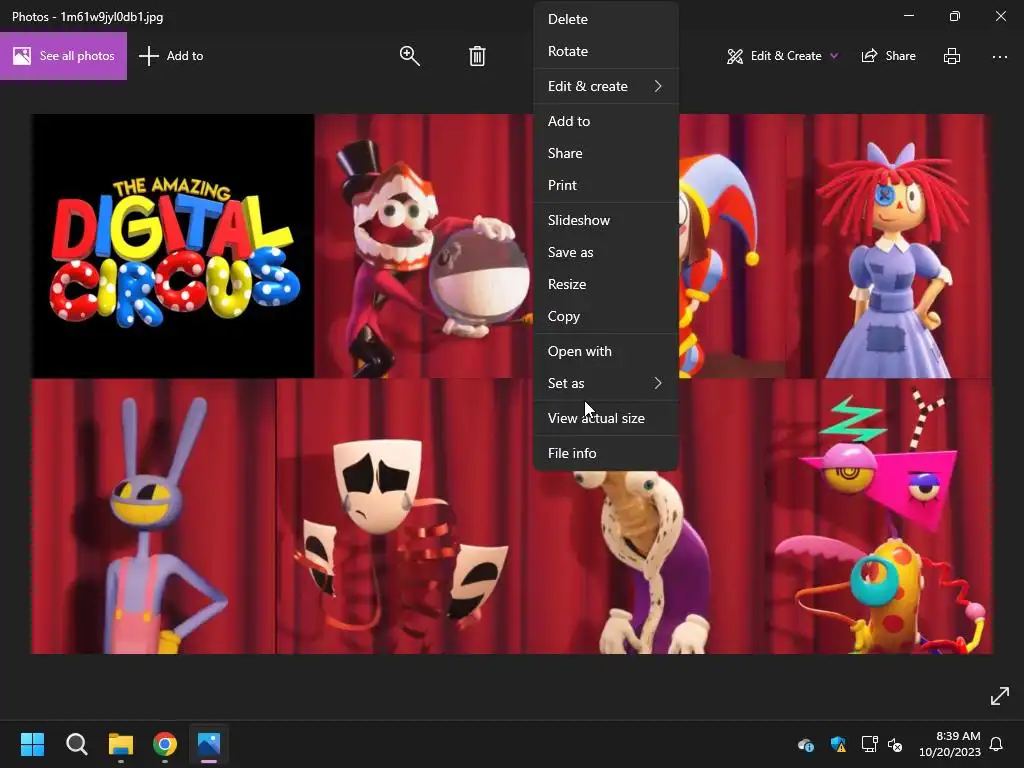Click the Photos app taskbar icon
This screenshot has width=1024, height=768.
pyautogui.click(x=209, y=744)
